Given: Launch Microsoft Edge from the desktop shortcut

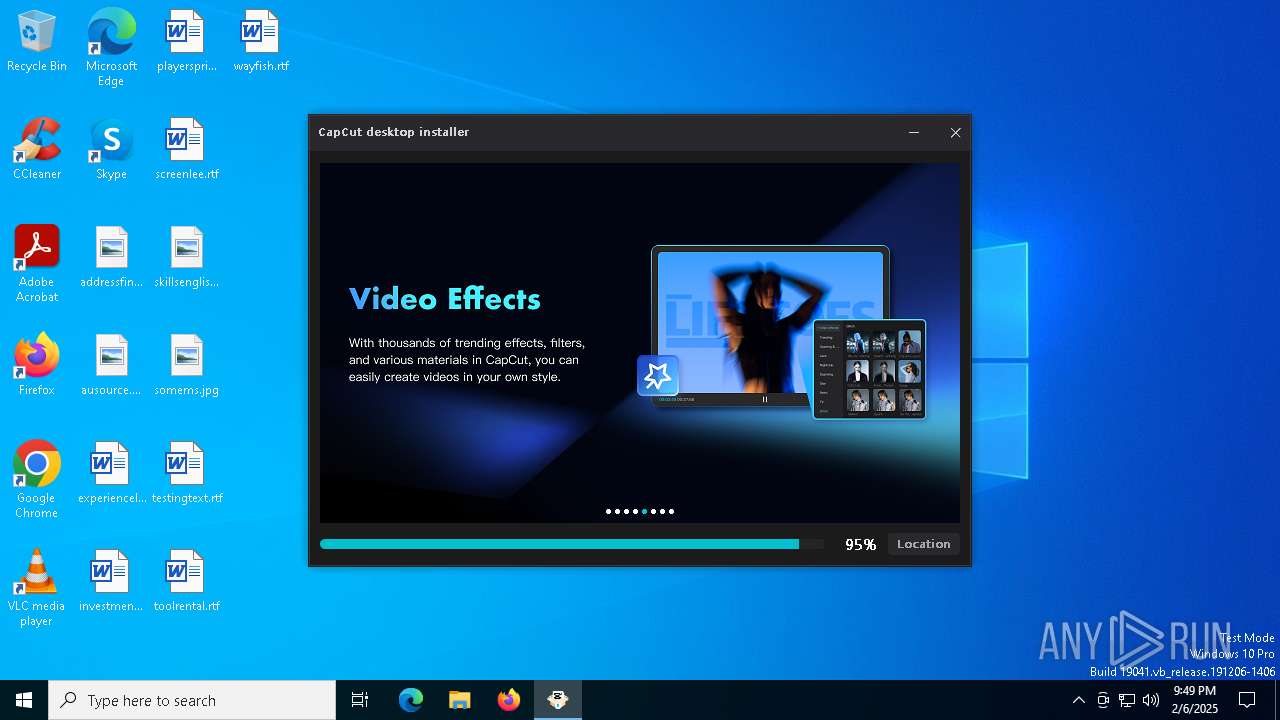Looking at the screenshot, I should [x=111, y=47].
